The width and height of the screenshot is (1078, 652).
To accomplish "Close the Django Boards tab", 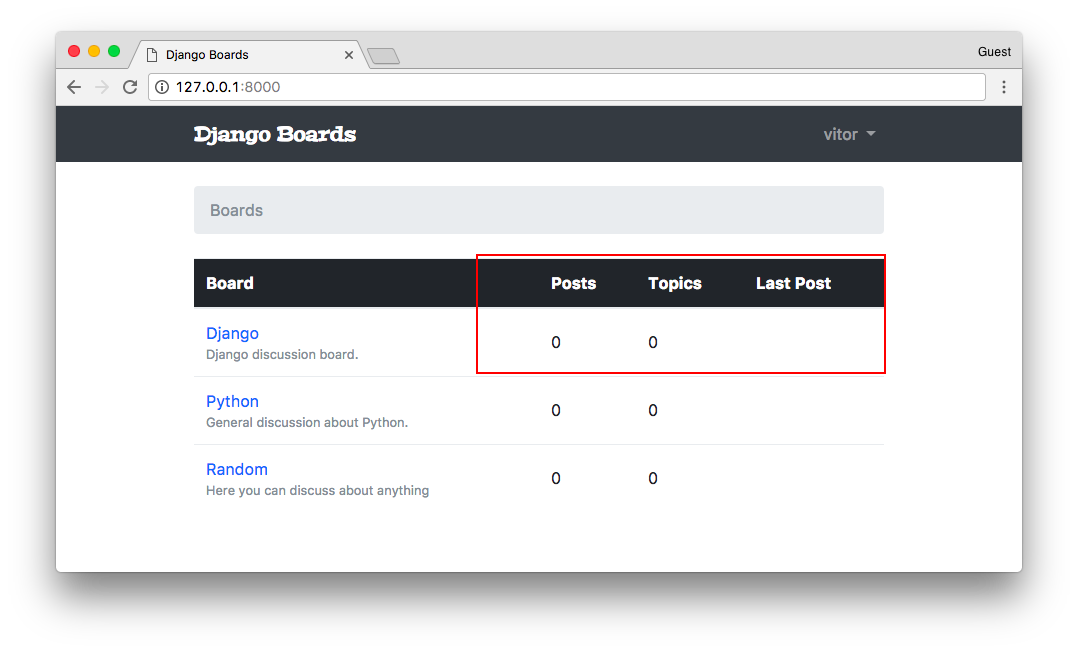I will pos(349,55).
